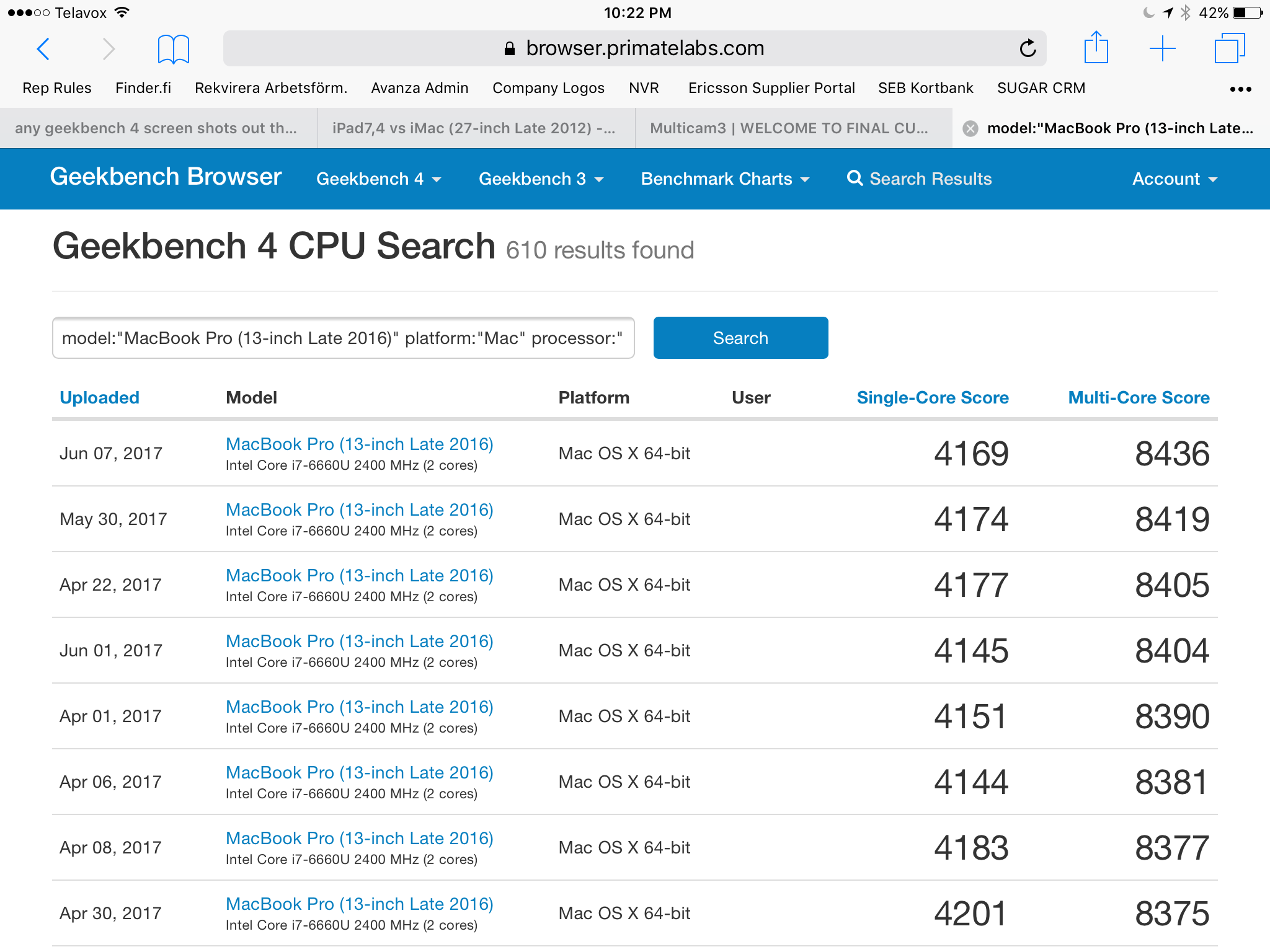Expand the Geekbench 4 dropdown menu
This screenshot has height=952, width=1270.
(378, 179)
